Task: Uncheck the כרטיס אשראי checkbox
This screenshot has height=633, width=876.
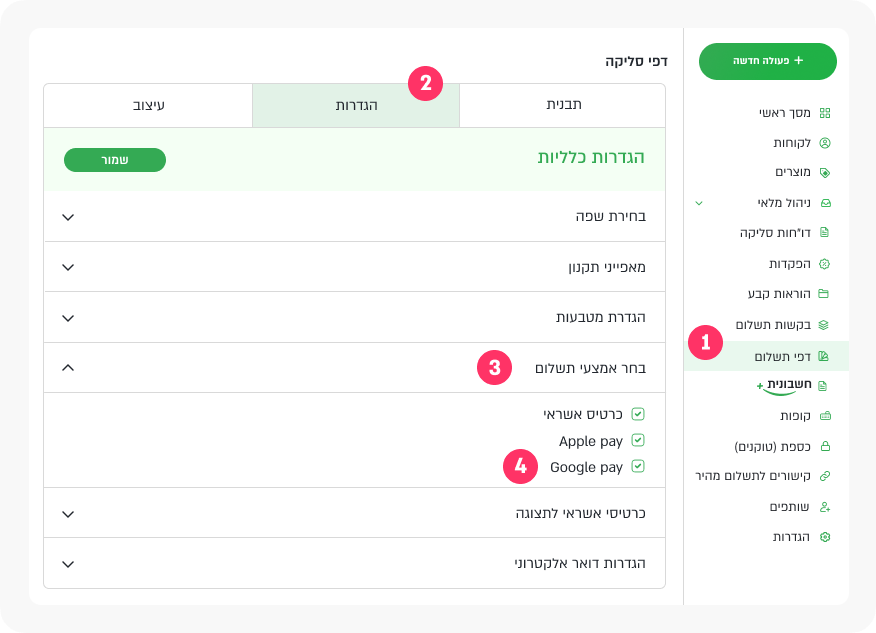Action: coord(637,414)
